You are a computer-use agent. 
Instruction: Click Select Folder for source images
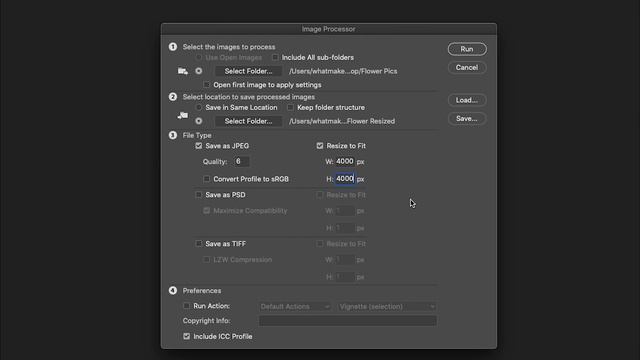pyautogui.click(x=248, y=71)
